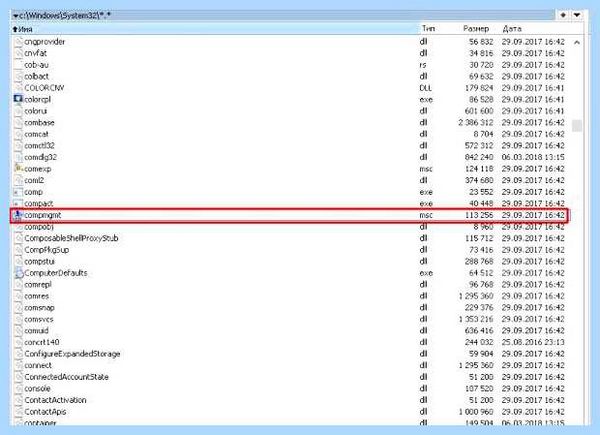Click the comexp msc file icon

(x=18, y=168)
